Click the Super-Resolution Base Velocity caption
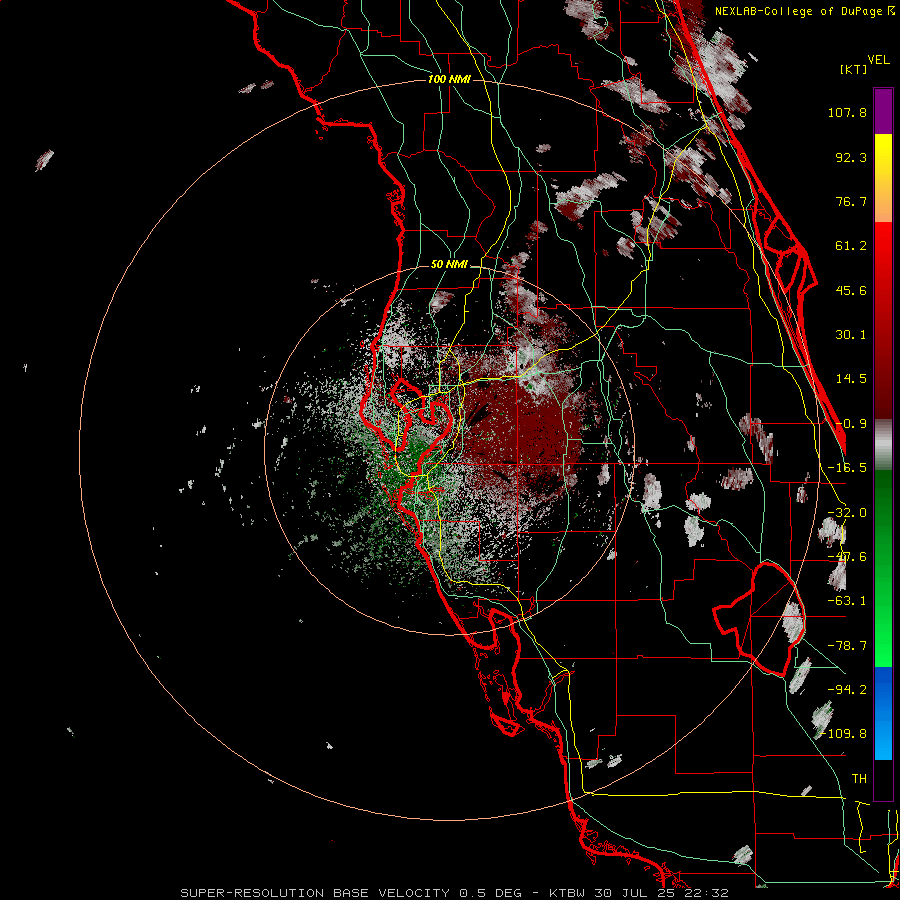The width and height of the screenshot is (900, 900). (454, 893)
